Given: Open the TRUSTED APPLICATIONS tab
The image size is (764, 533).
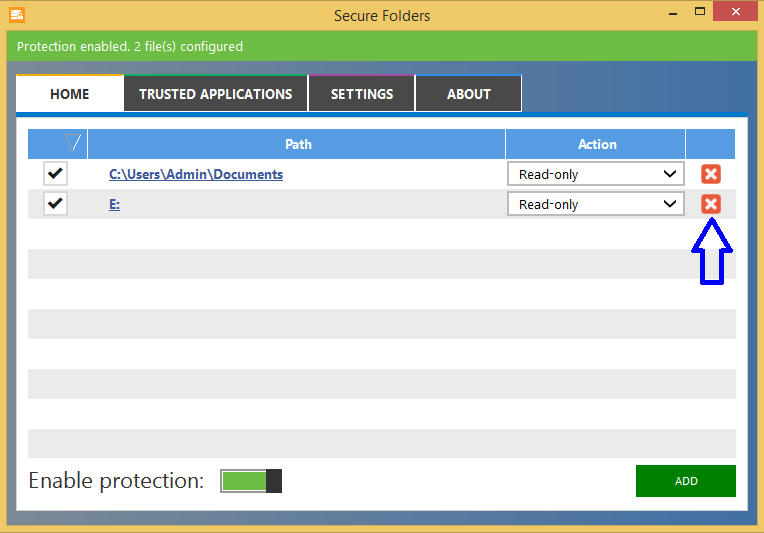Looking at the screenshot, I should click(216, 94).
